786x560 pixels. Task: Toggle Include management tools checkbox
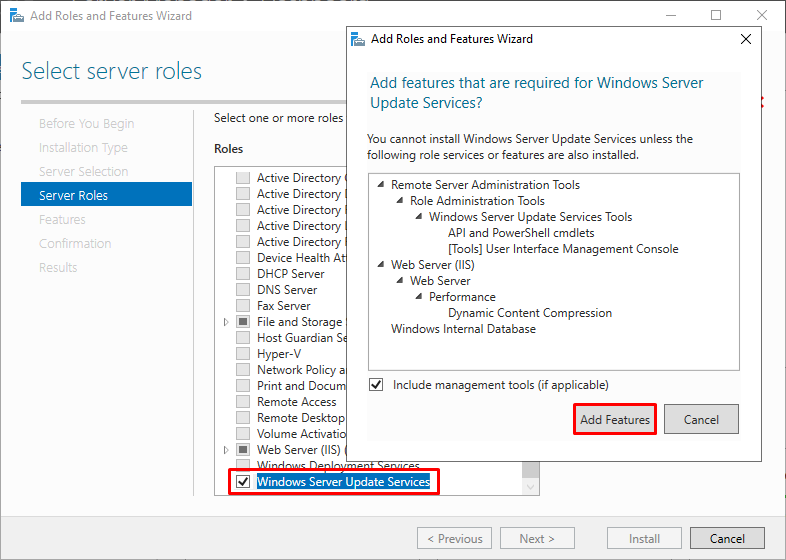pos(376,385)
